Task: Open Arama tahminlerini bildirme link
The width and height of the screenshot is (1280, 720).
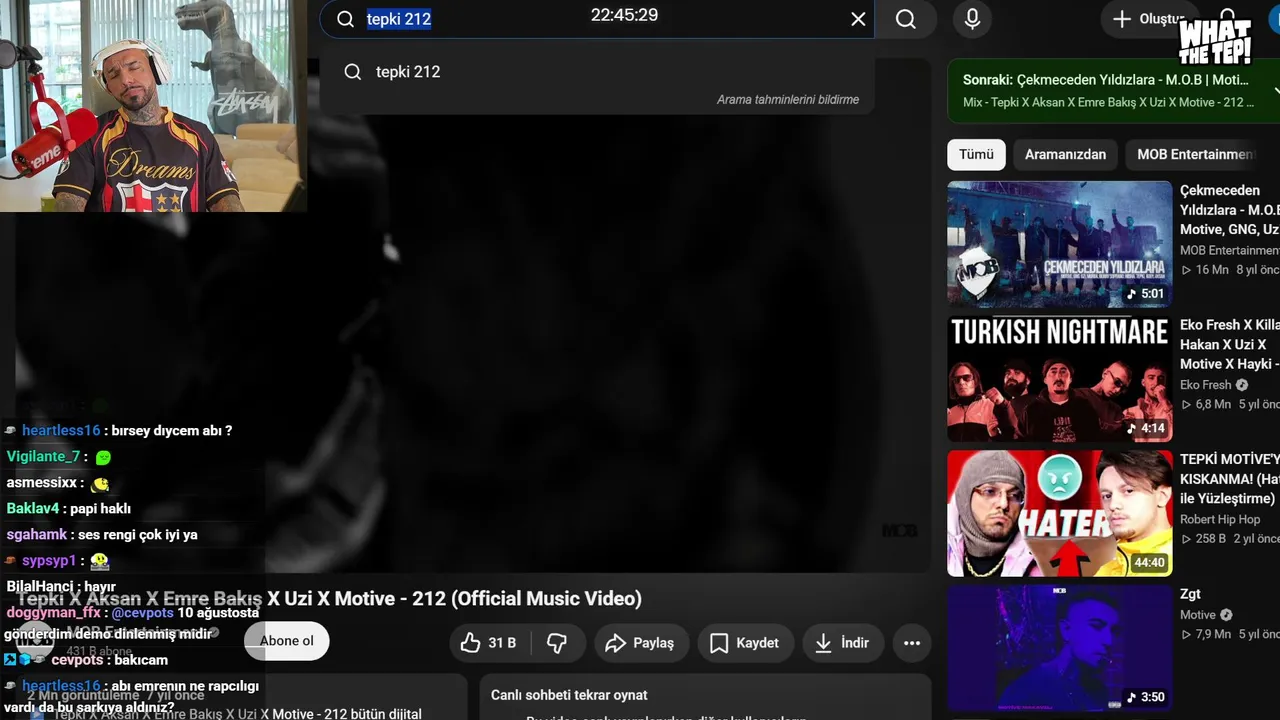Action: tap(788, 100)
